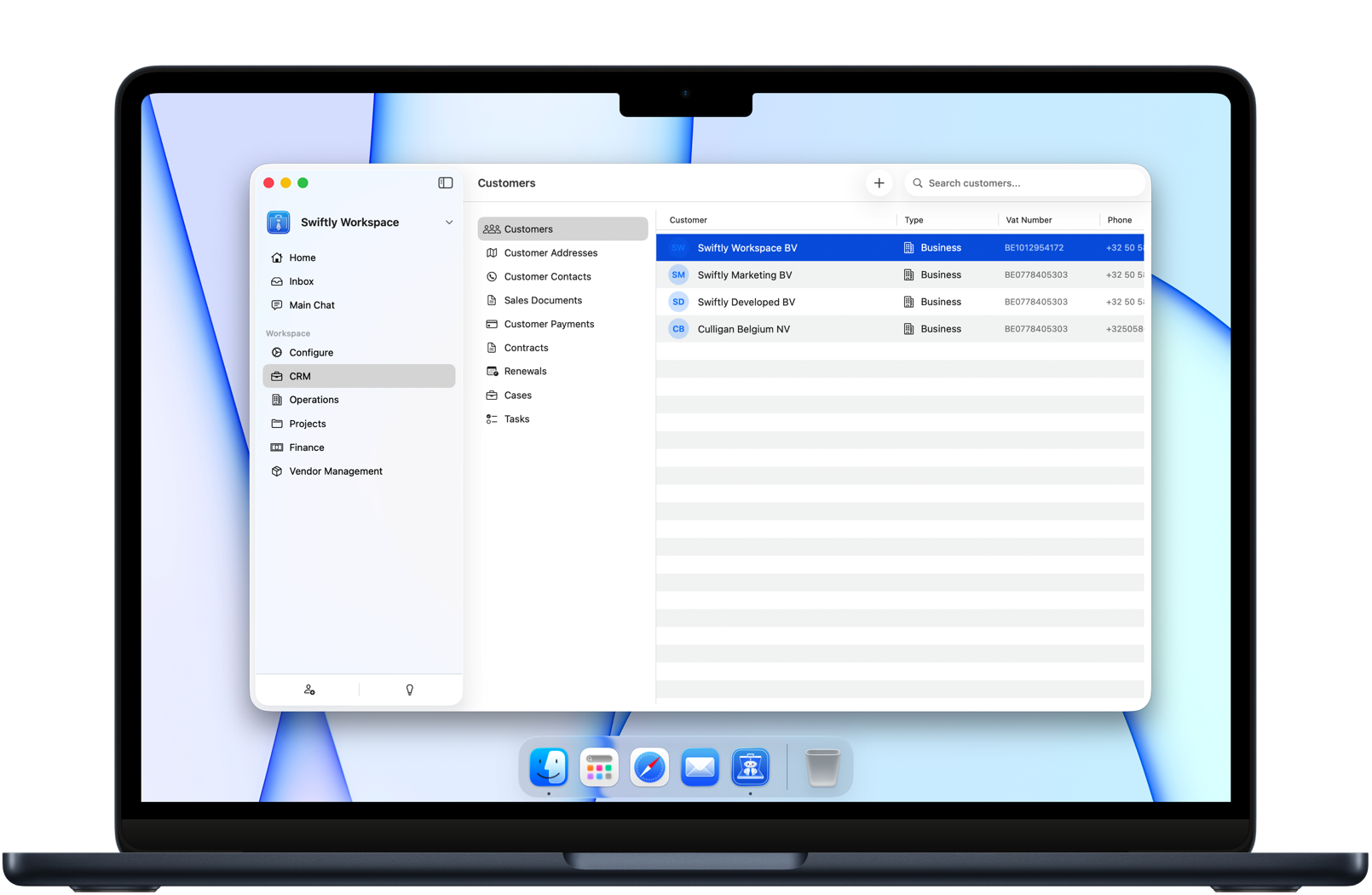1372x895 pixels.
Task: Open the user settings icon at sidebar bottom
Action: tap(309, 690)
